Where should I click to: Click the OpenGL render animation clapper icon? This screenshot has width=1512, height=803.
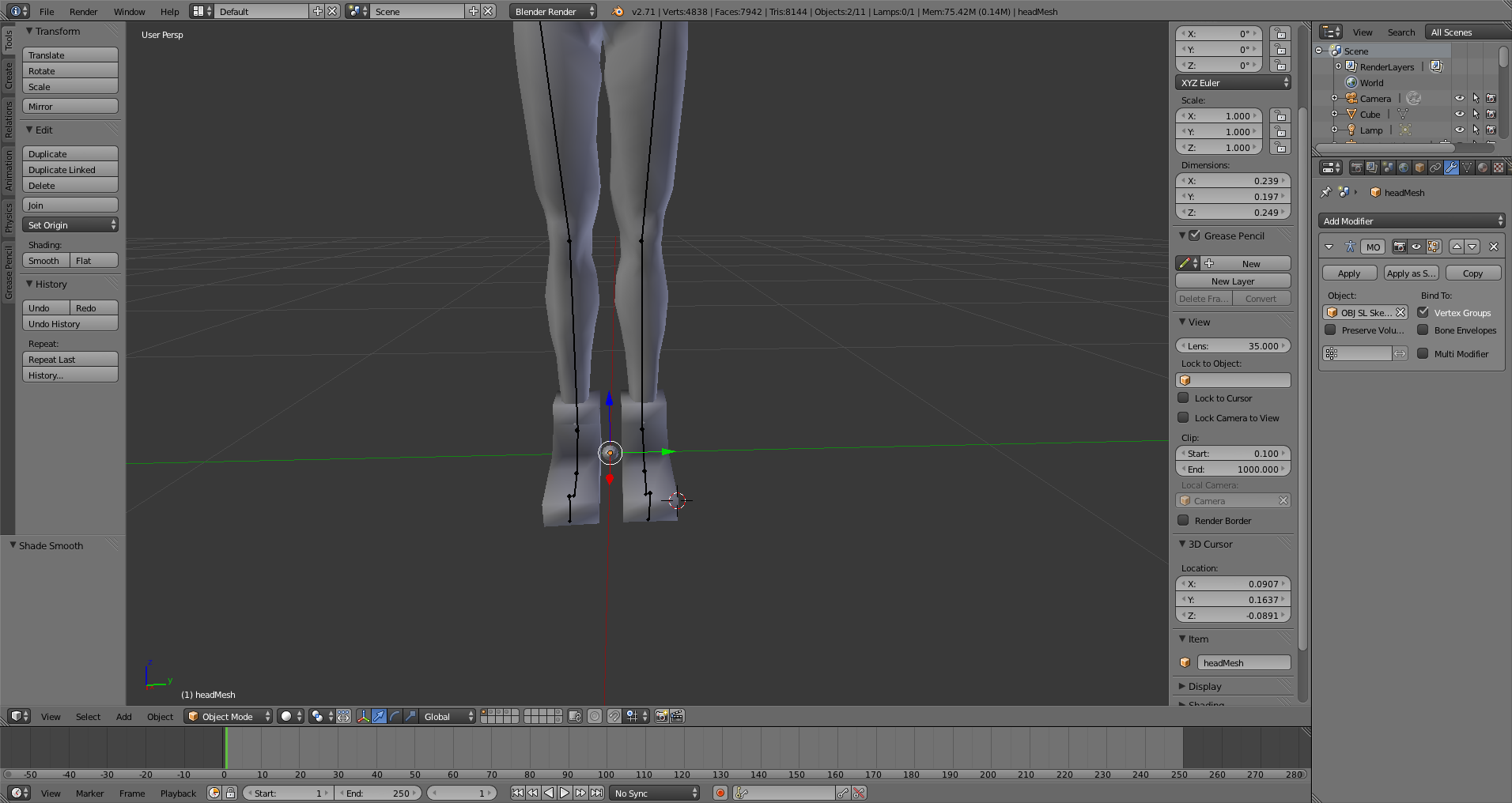pos(678,716)
